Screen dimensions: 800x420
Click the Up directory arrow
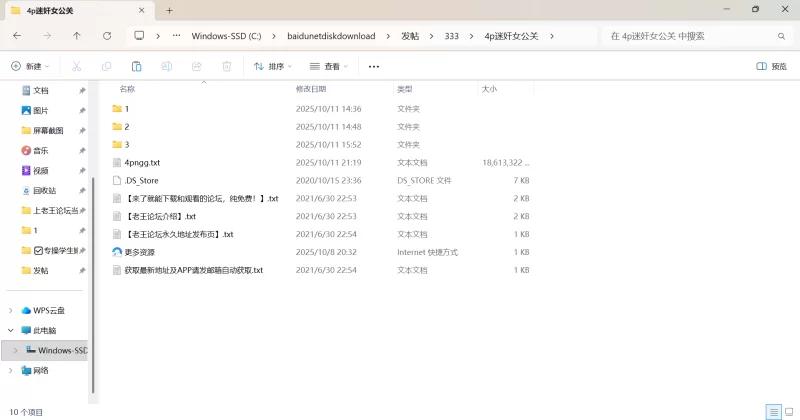77,35
